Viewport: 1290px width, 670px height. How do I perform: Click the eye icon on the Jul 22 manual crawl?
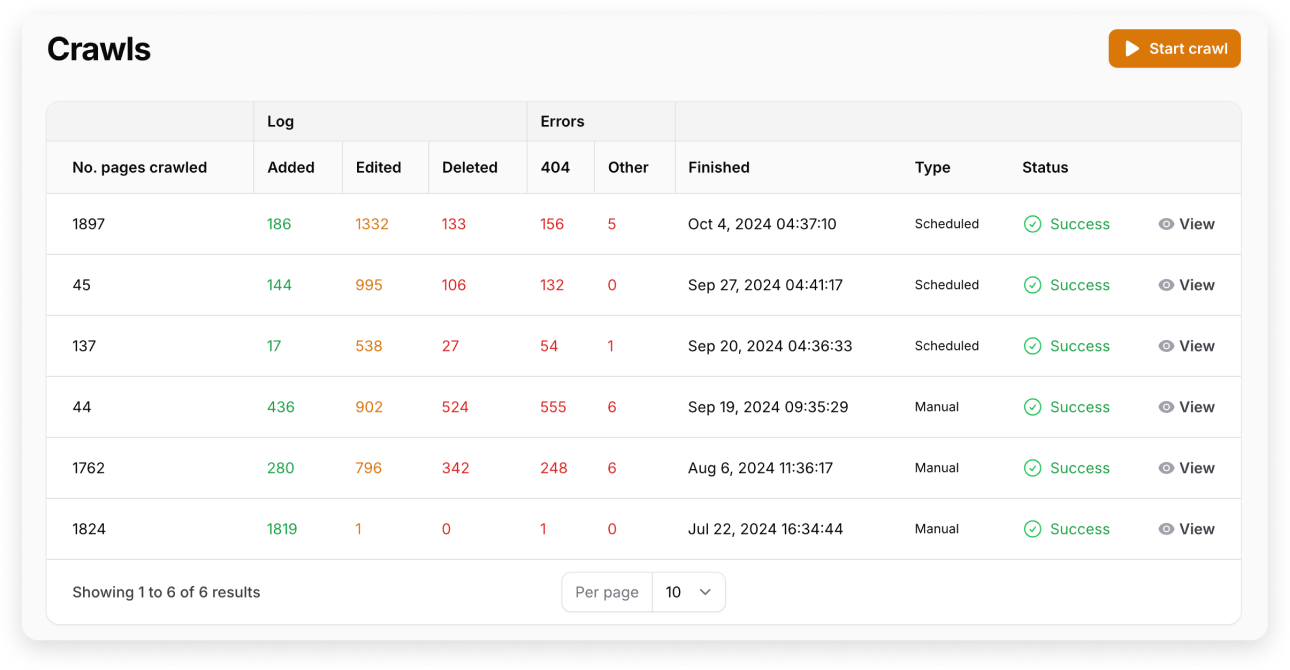[x=1164, y=529]
